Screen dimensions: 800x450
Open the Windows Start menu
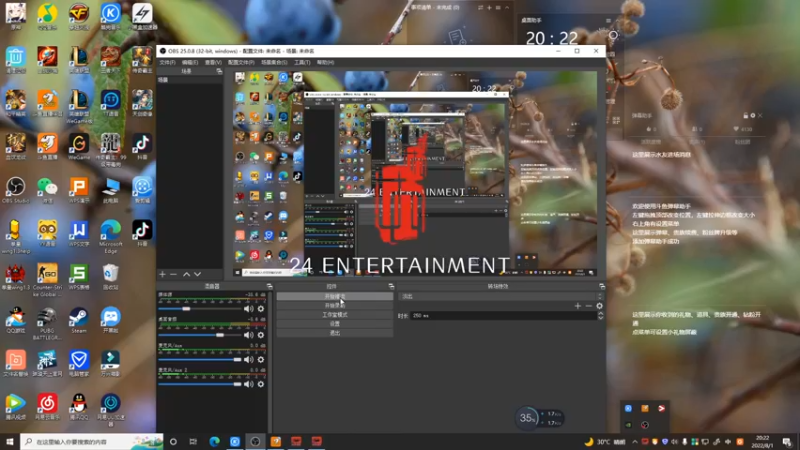pos(10,442)
